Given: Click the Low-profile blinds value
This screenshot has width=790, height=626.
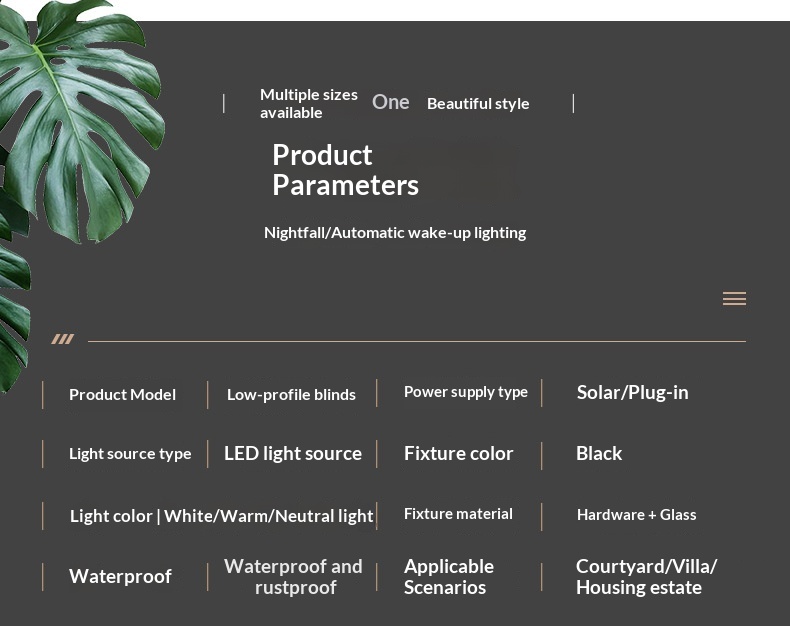Looking at the screenshot, I should click(x=291, y=394).
